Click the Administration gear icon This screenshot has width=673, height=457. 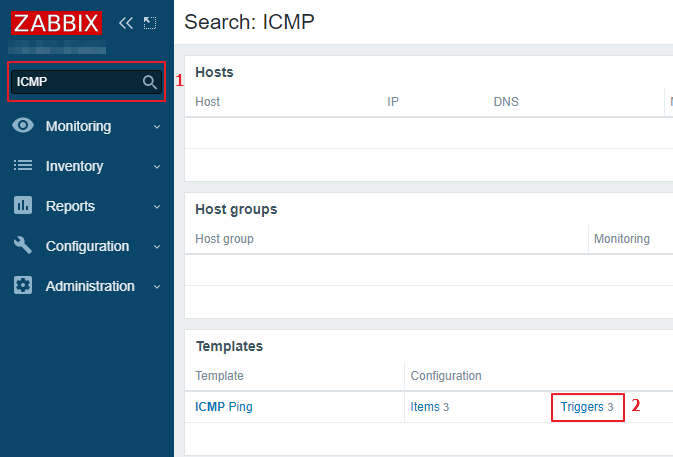(23, 285)
